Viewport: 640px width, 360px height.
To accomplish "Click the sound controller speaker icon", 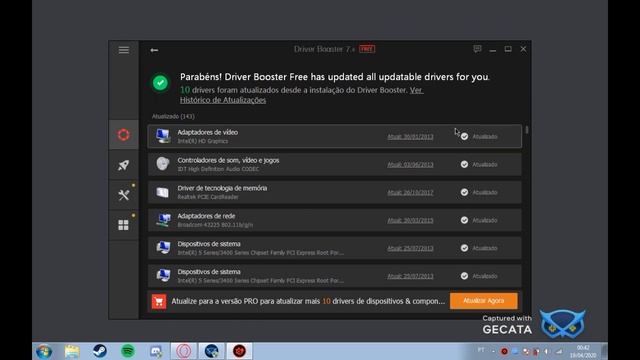I will pos(163,164).
